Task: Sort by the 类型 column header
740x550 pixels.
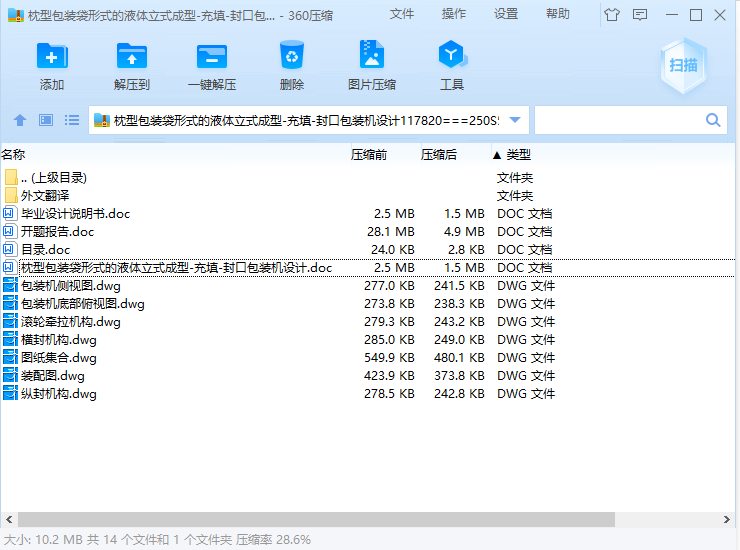Action: [x=519, y=154]
